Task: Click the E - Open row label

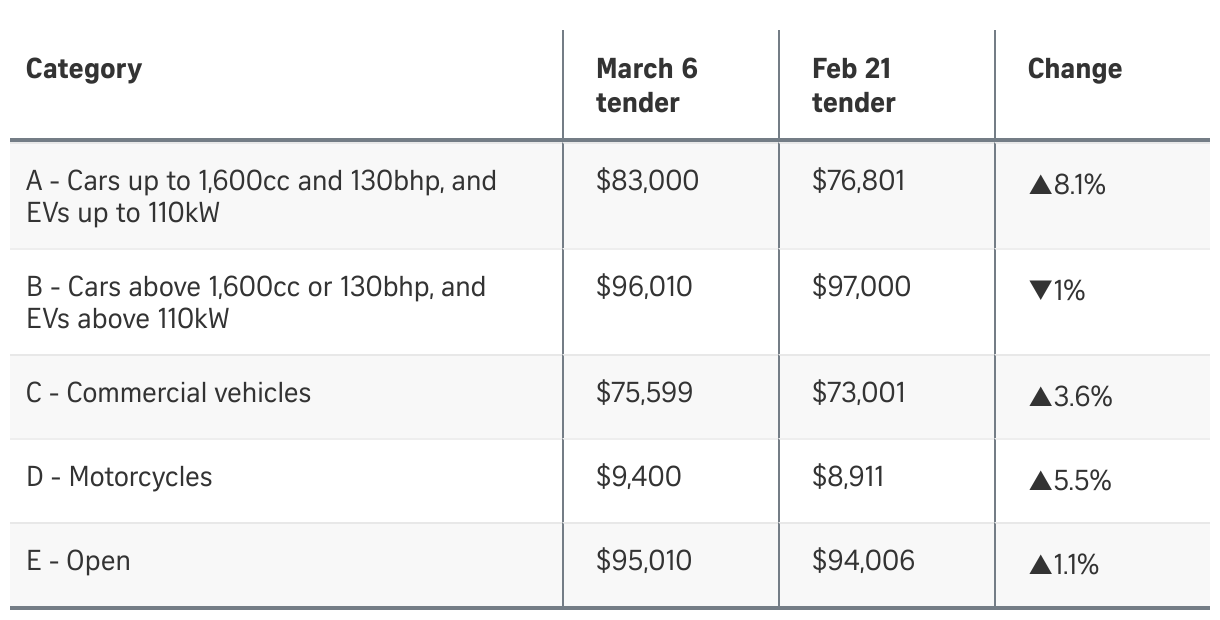Action: pyautogui.click(x=78, y=561)
